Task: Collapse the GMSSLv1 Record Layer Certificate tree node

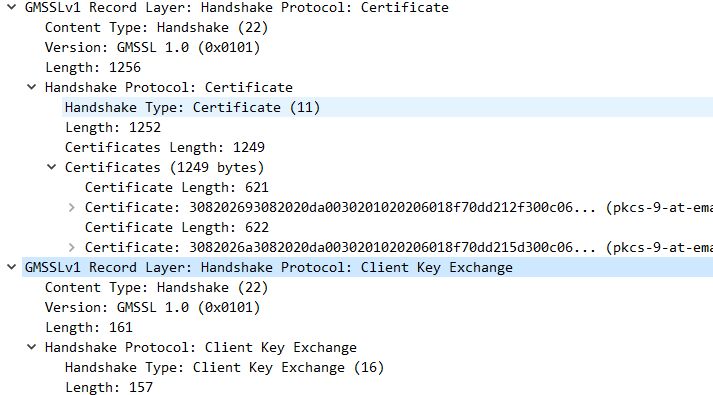Action: coord(12,7)
